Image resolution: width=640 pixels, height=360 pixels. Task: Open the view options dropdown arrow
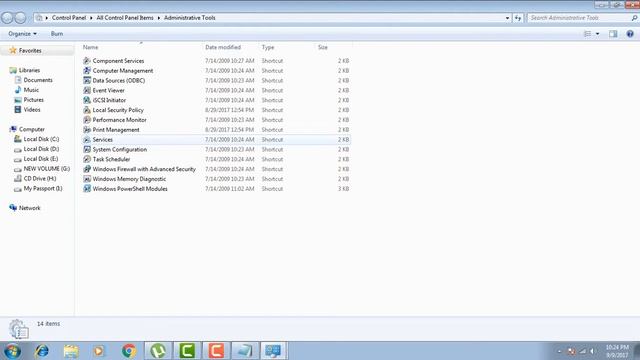[x=598, y=34]
